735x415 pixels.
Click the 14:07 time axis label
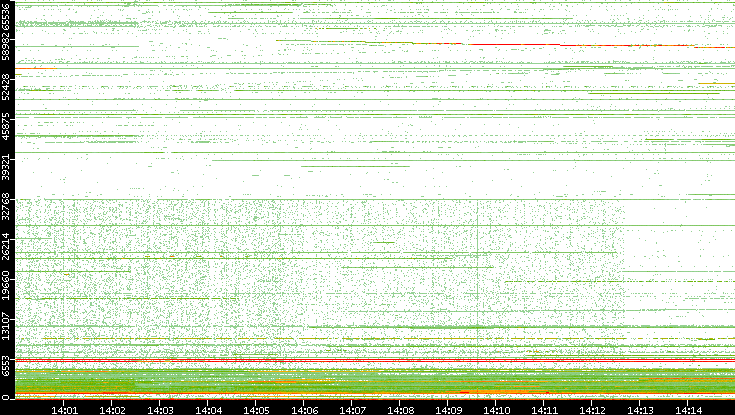352,410
